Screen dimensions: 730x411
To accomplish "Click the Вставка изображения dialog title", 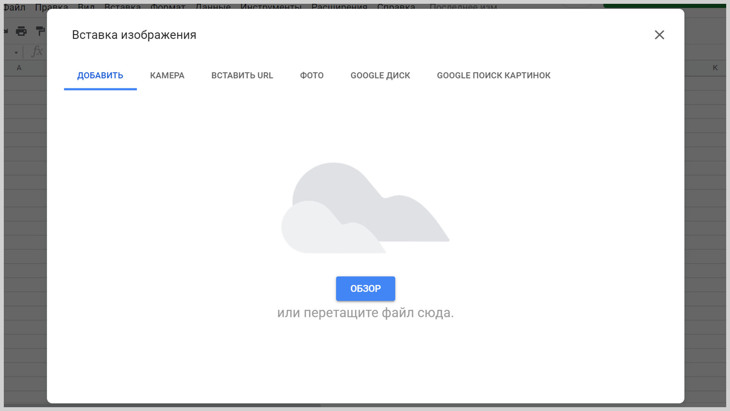I will (134, 35).
